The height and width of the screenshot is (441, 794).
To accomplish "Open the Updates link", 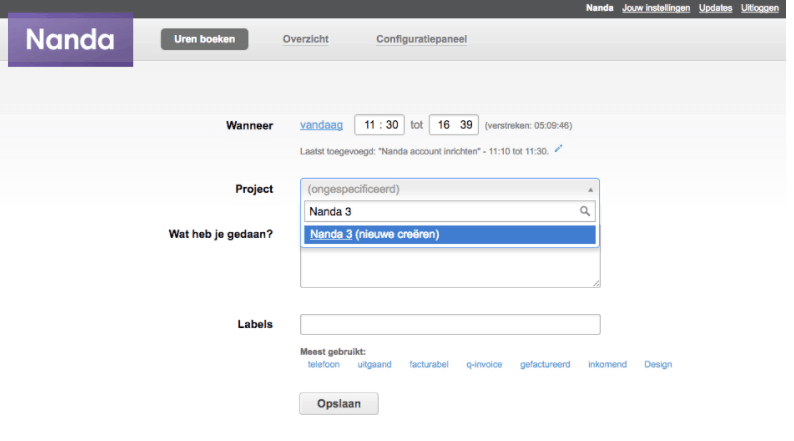I will click(x=716, y=8).
